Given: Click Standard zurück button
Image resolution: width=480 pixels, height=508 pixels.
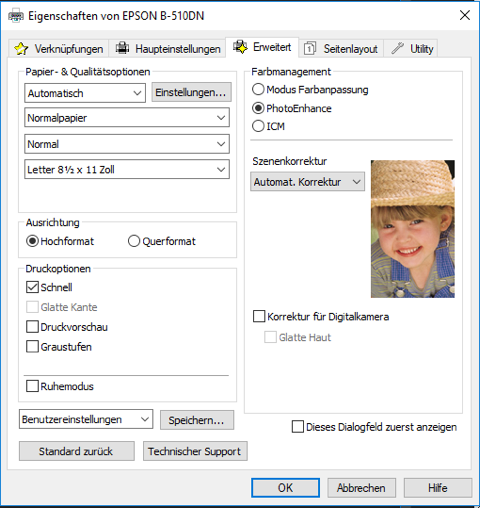Looking at the screenshot, I should [x=77, y=451].
